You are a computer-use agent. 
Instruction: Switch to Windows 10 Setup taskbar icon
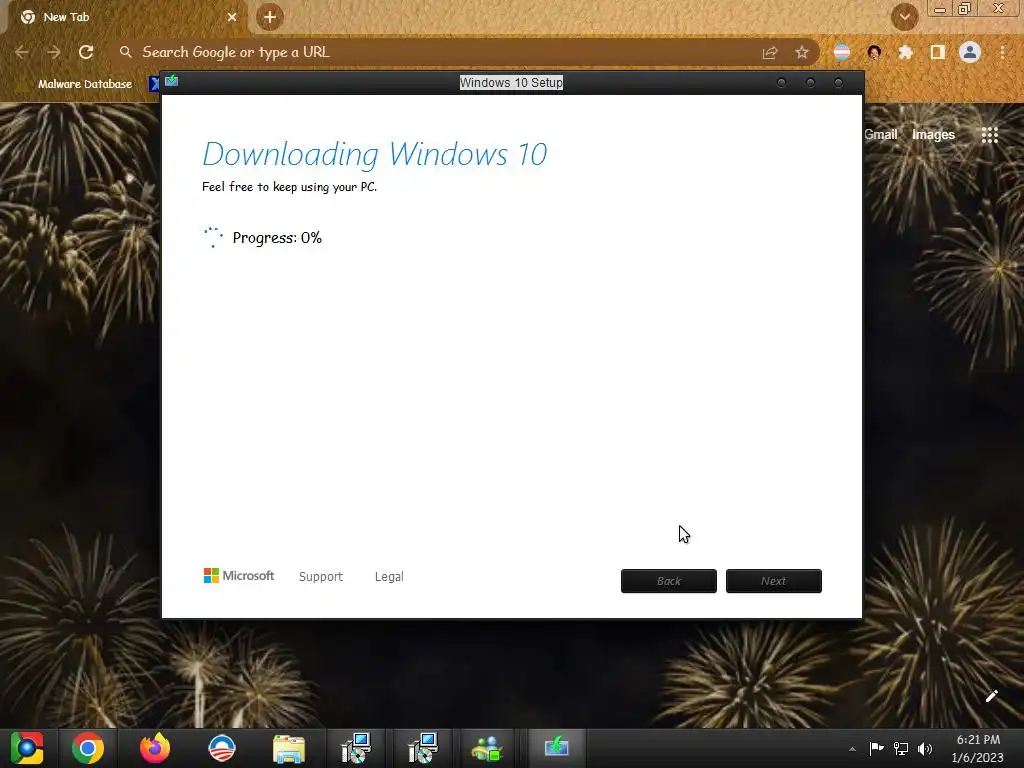pos(556,748)
